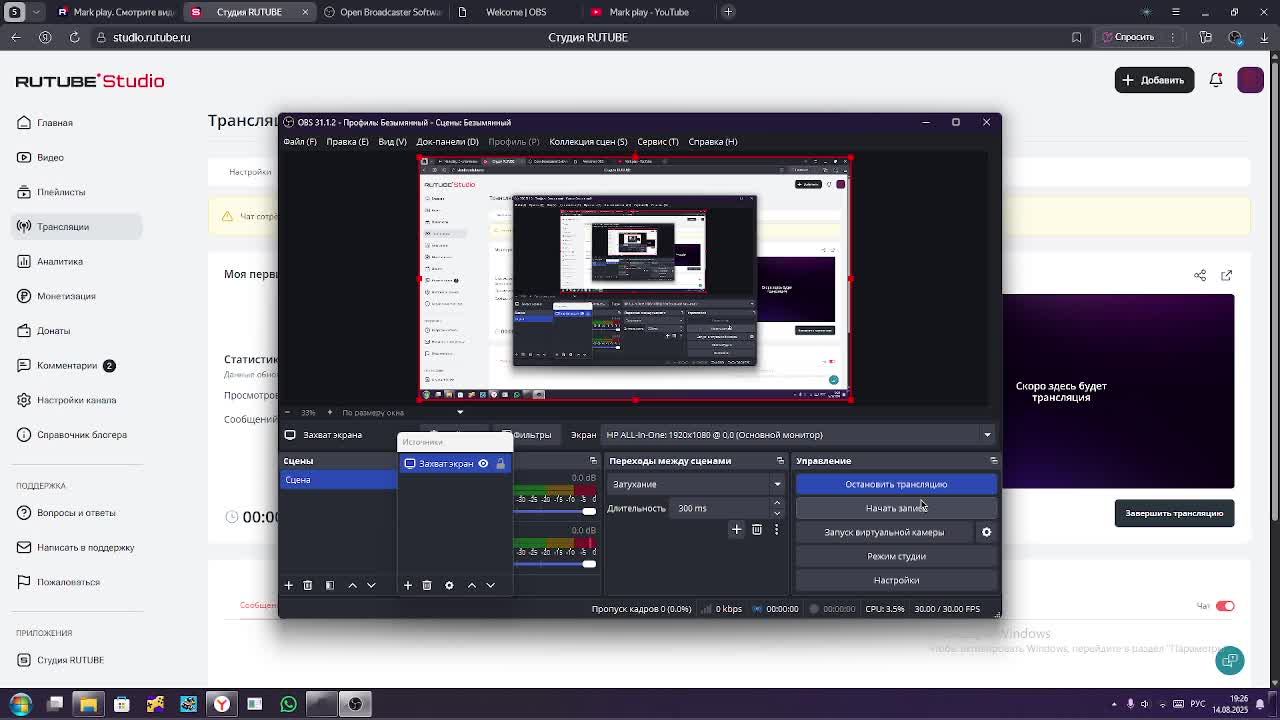1280x720 pixels.
Task: Bookmark the page in the address bar
Action: [1076, 37]
